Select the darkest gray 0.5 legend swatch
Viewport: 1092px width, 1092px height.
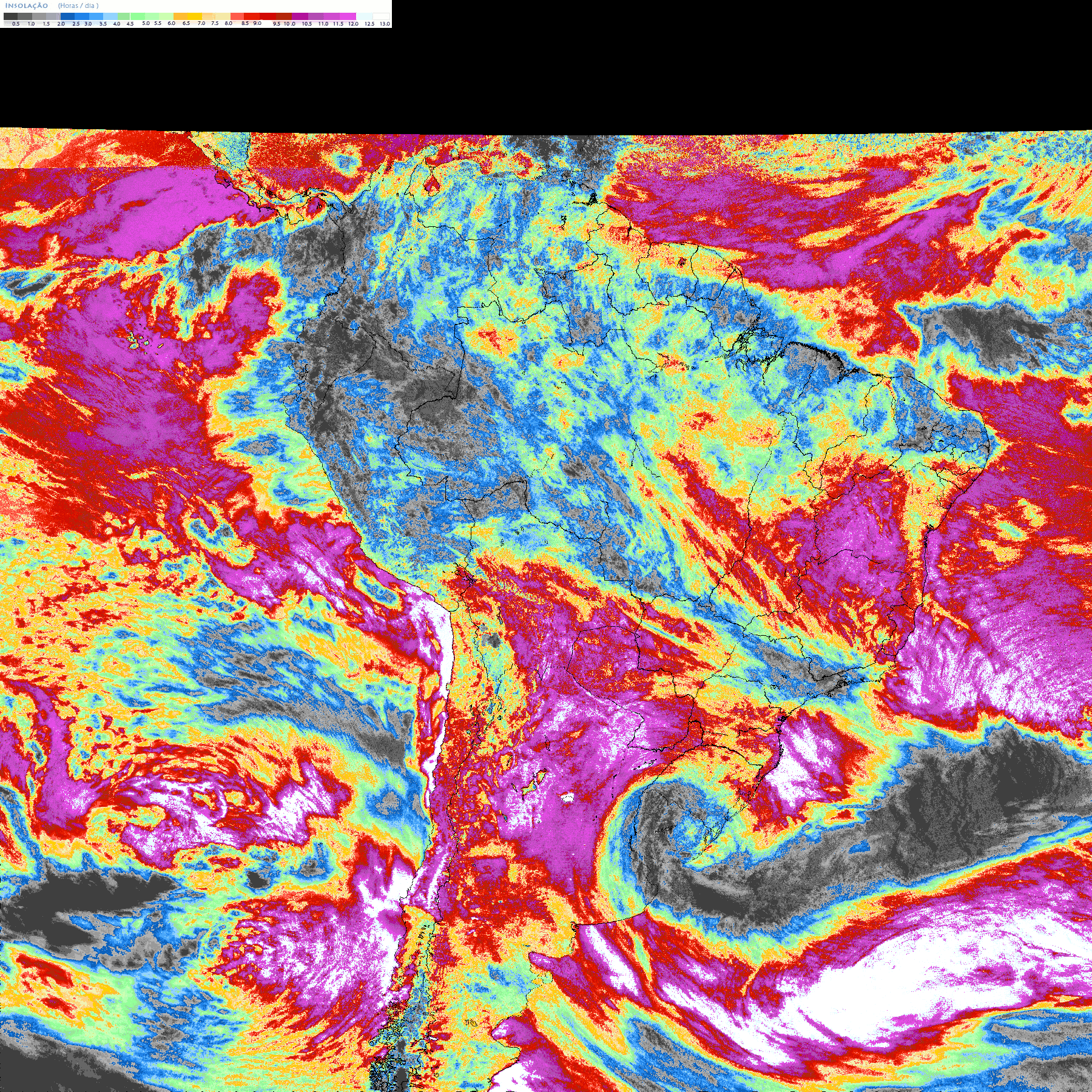coord(10,16)
